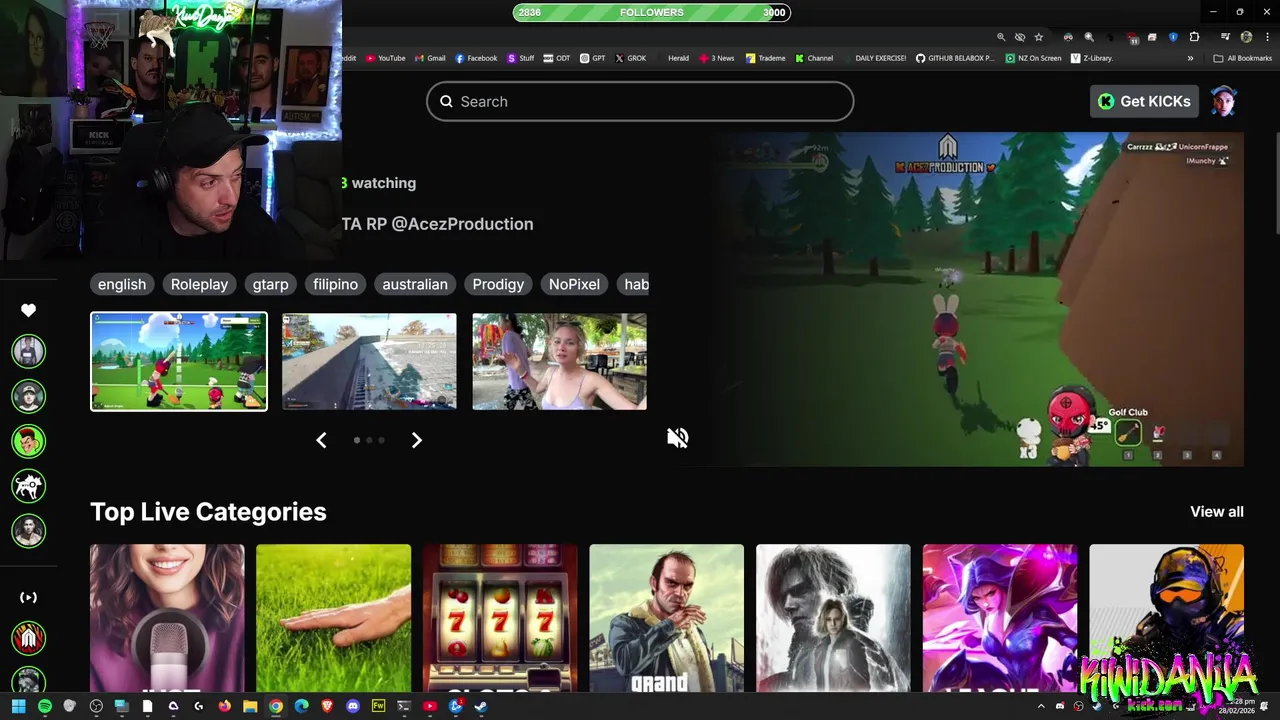Click the Kick search input field

[640, 101]
